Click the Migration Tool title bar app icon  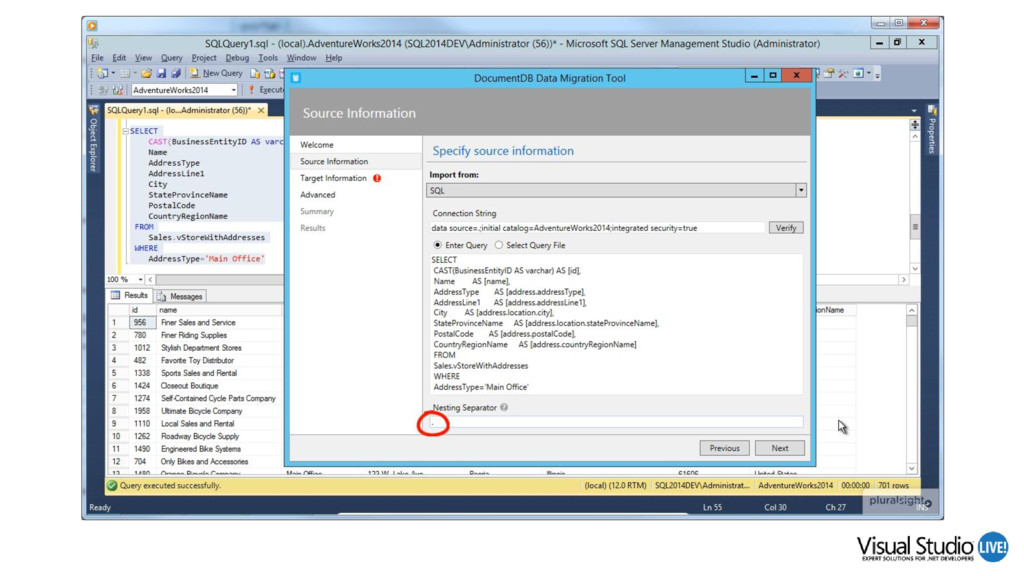pyautogui.click(x=296, y=78)
